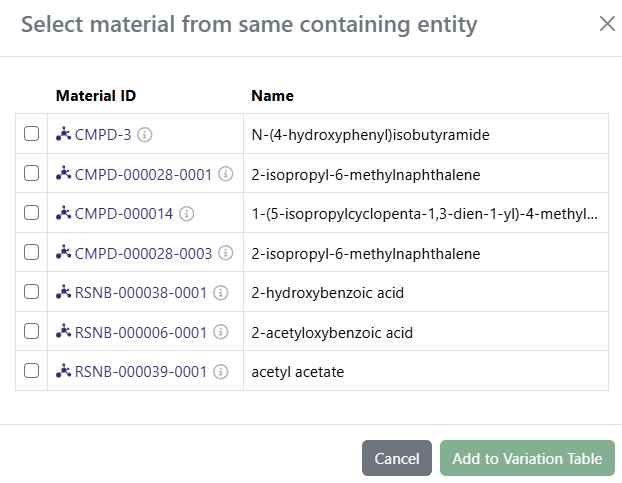The image size is (622, 483).
Task: Close the select material dialog
Action: click(x=607, y=24)
